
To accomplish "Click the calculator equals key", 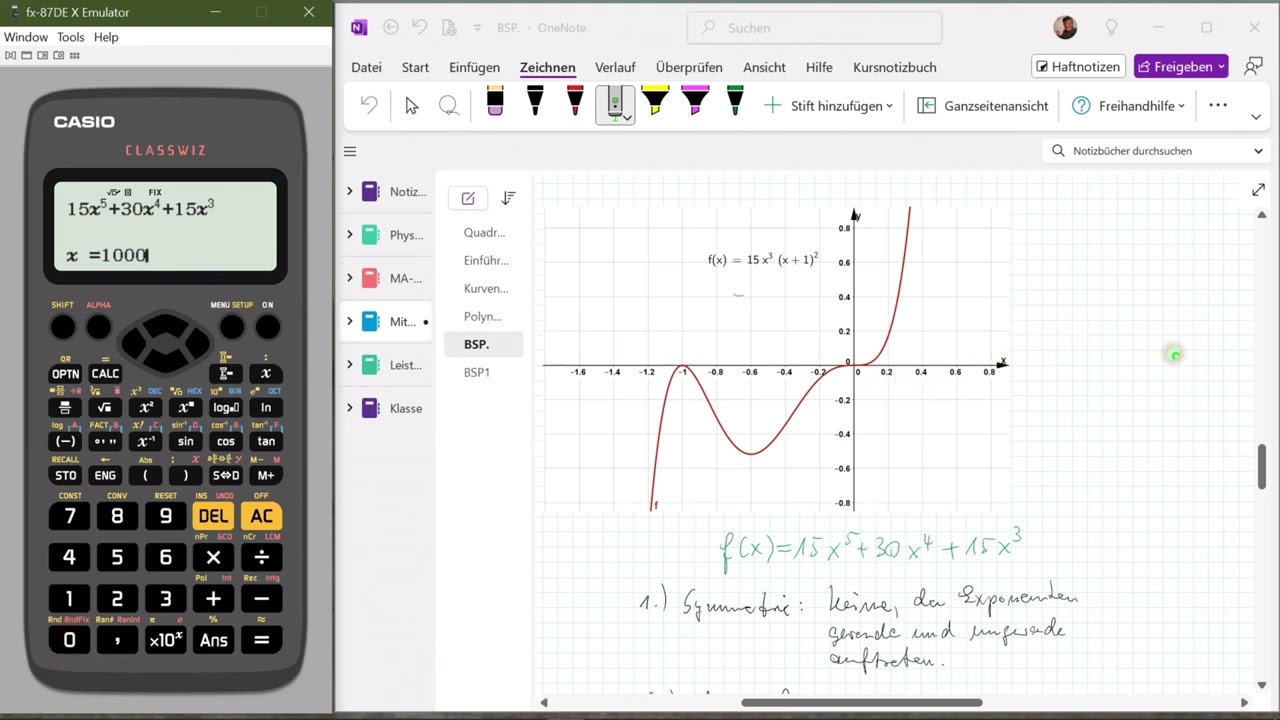I will [261, 640].
